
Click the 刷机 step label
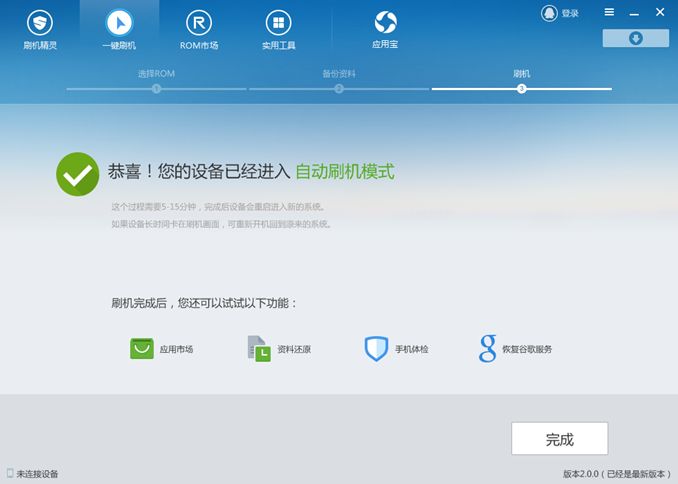point(521,74)
